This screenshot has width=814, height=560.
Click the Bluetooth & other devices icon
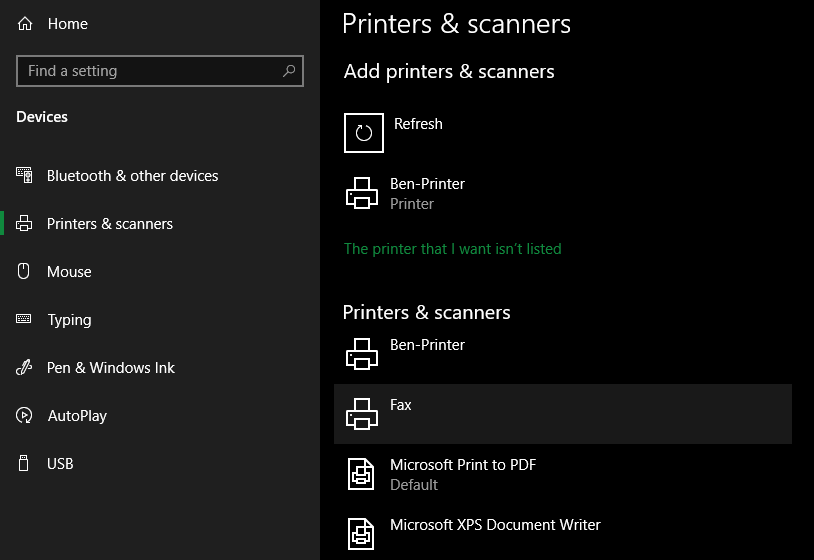(24, 175)
